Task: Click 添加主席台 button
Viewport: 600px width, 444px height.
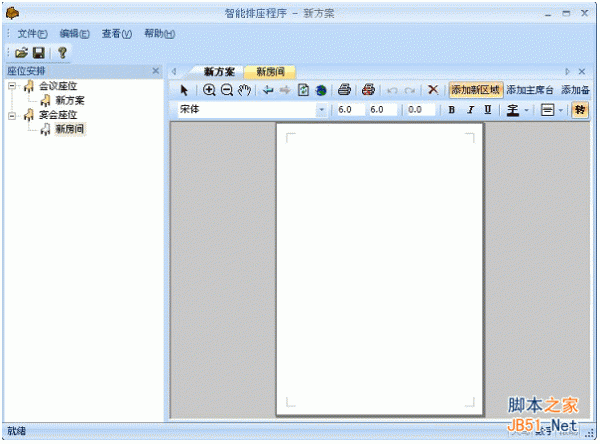Action: (530, 90)
